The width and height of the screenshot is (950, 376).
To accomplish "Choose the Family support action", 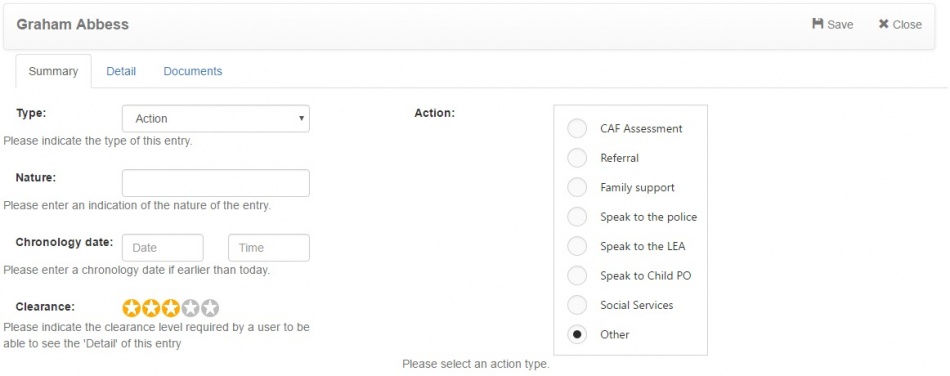I will [577, 187].
